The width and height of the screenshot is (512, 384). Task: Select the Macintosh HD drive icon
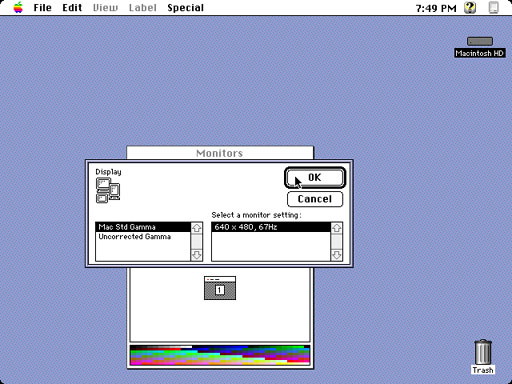(480, 41)
